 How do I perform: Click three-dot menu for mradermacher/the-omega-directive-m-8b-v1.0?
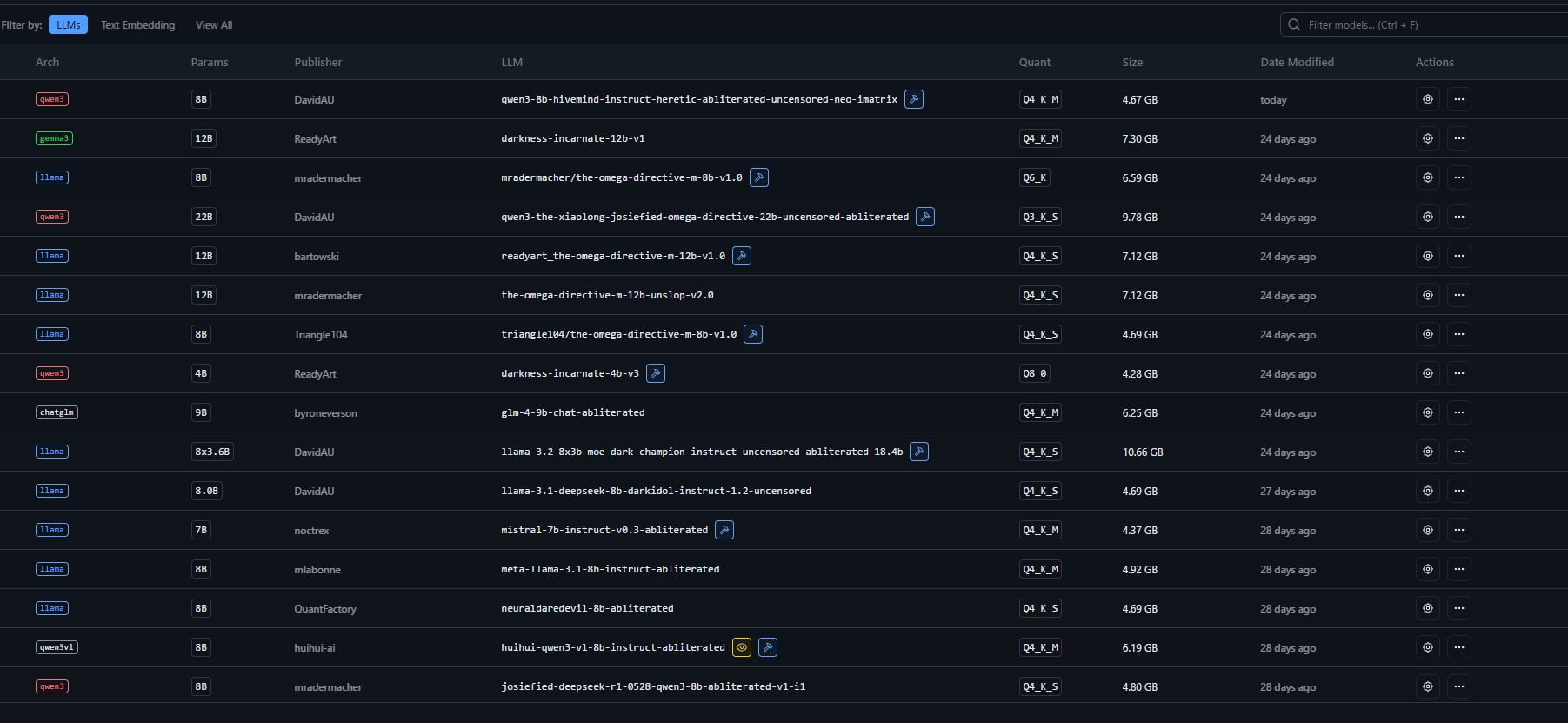(x=1459, y=177)
